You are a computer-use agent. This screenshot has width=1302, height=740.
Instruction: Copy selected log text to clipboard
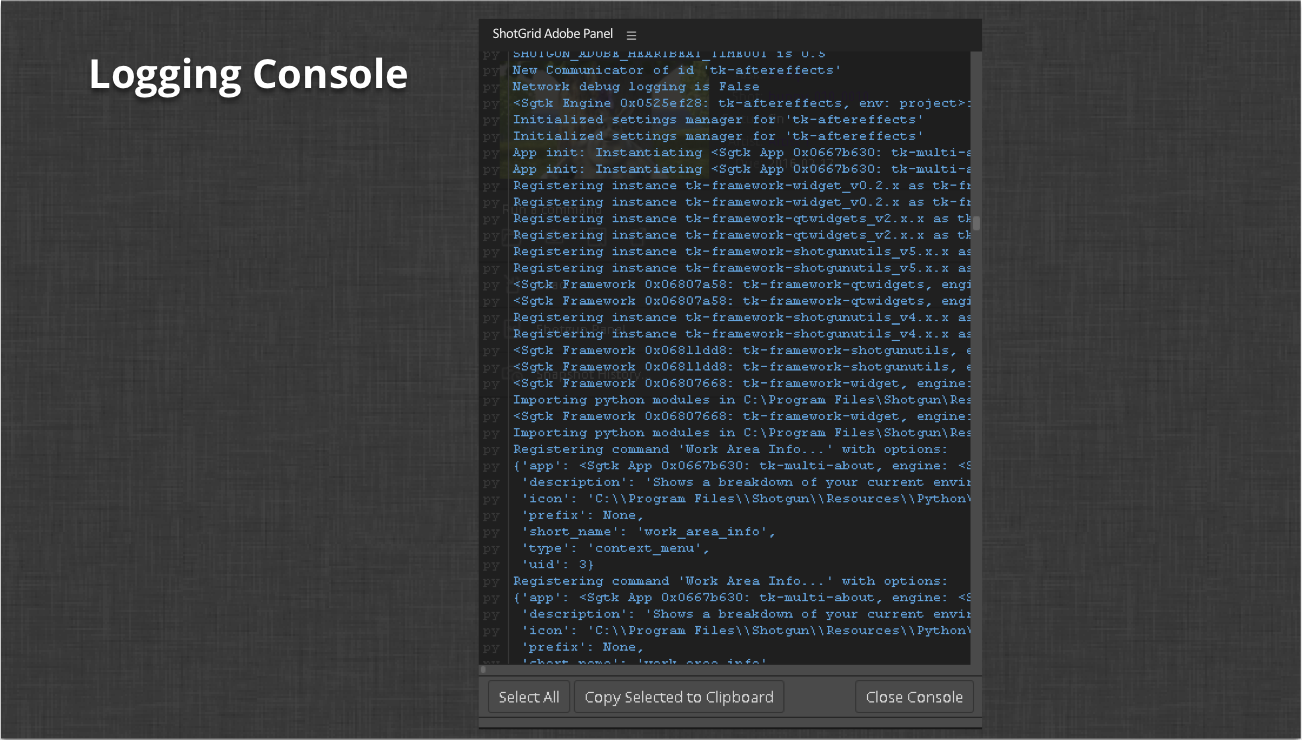pos(679,697)
